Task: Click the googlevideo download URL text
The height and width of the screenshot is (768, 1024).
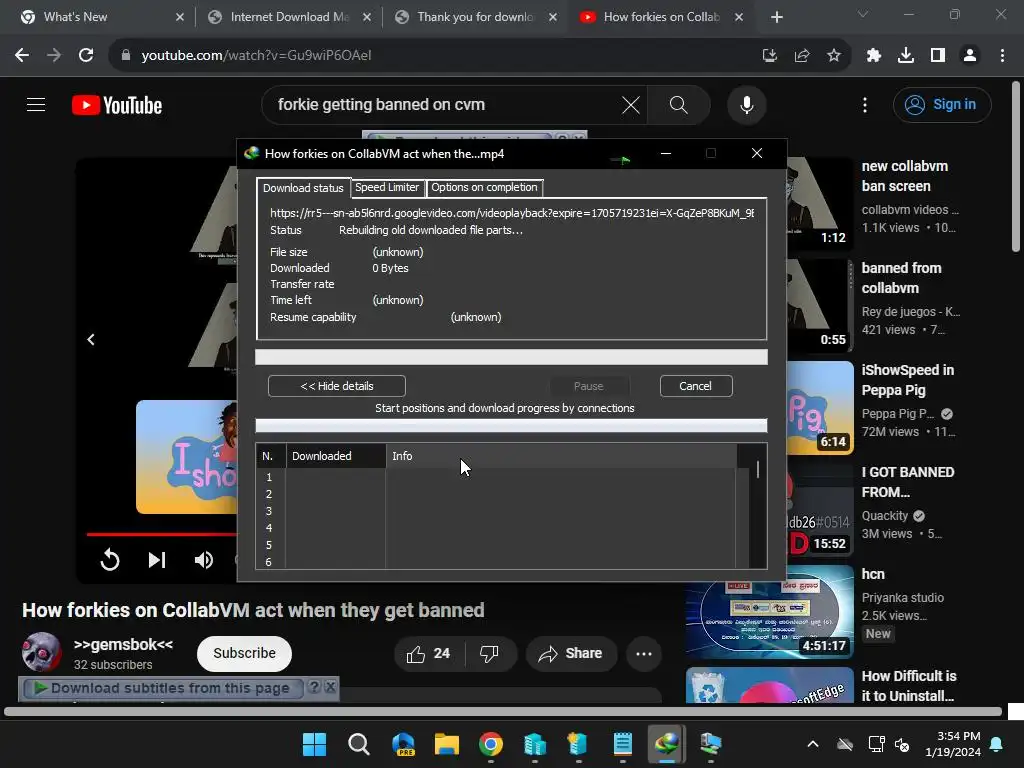Action: tap(512, 213)
